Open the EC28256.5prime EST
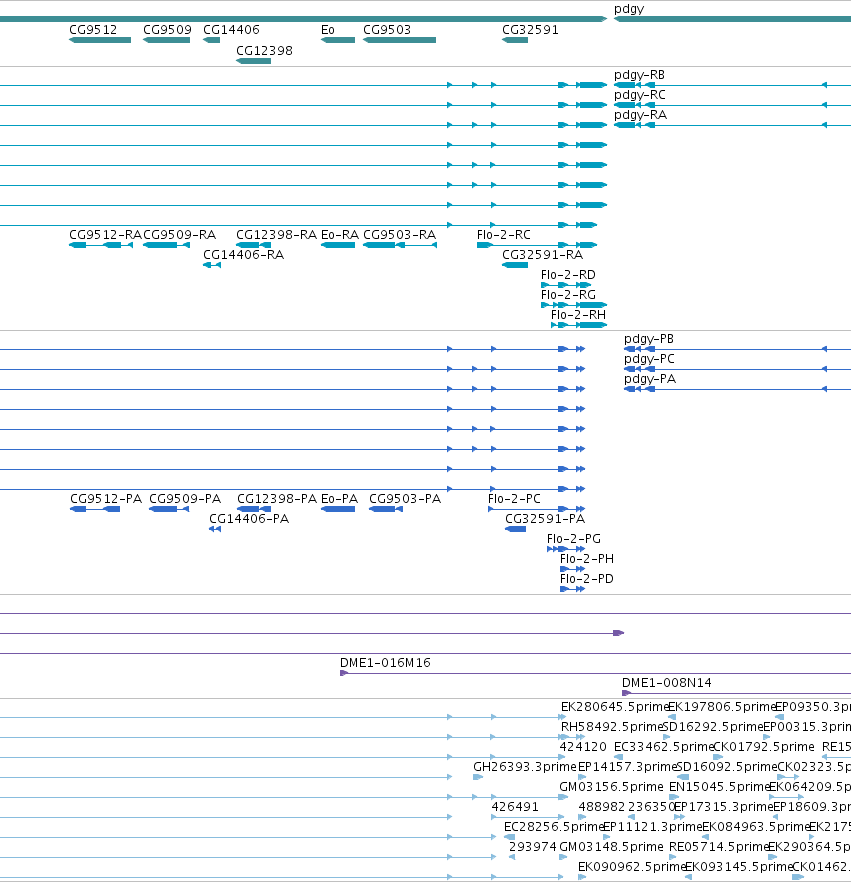 (x=510, y=837)
